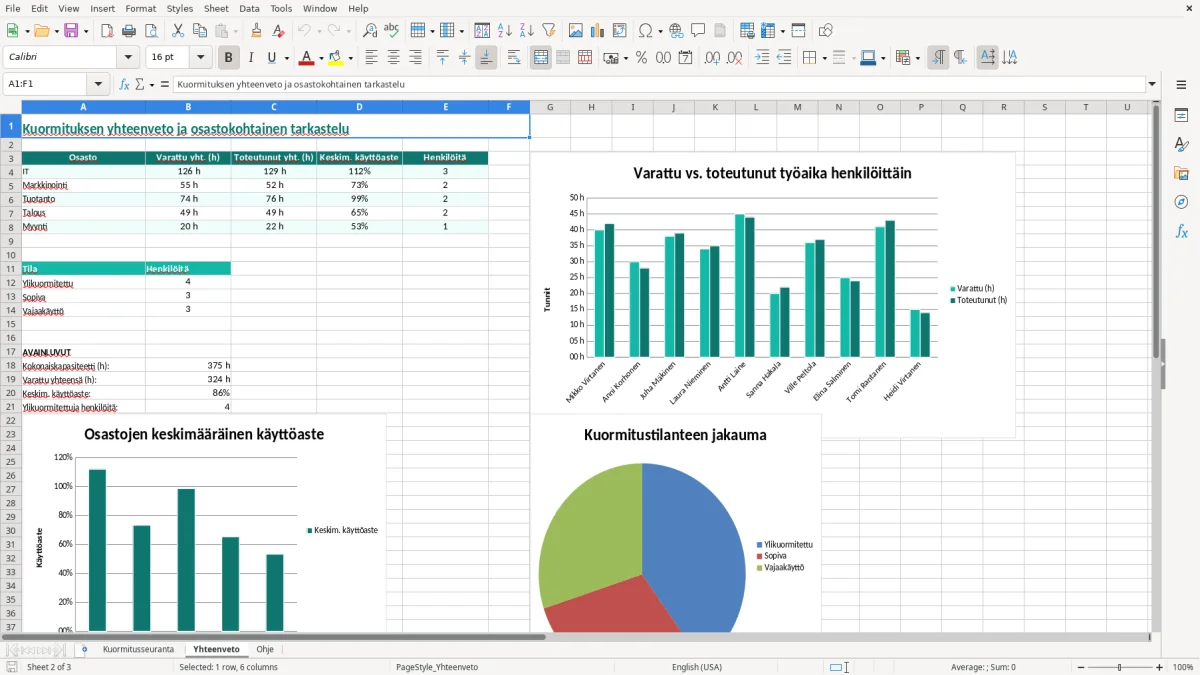Viewport: 1200px width, 675px height.
Task: Toggle Merge and Center Cells
Action: 541,58
